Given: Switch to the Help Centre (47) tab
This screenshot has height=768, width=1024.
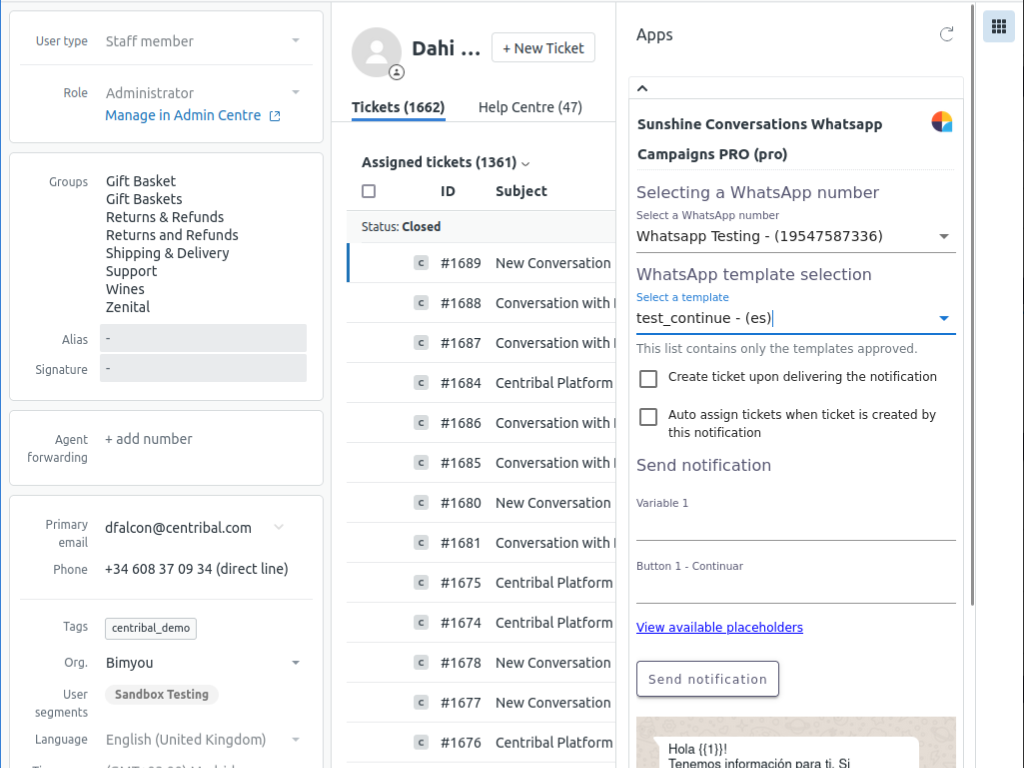Looking at the screenshot, I should point(530,107).
